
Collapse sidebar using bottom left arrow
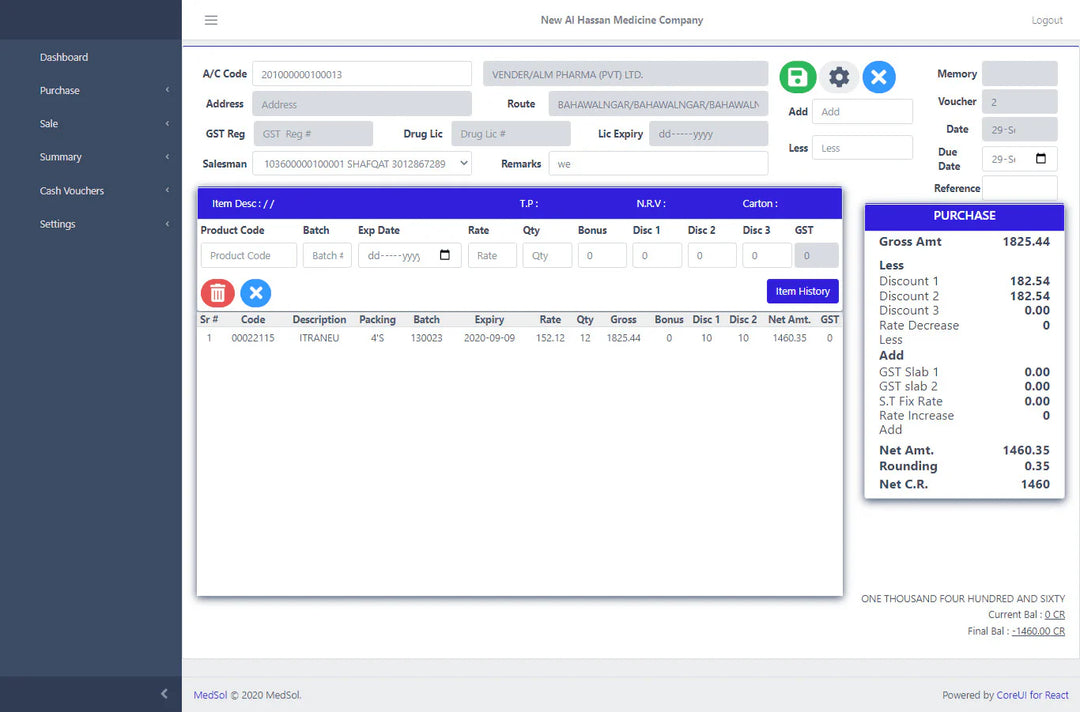164,694
